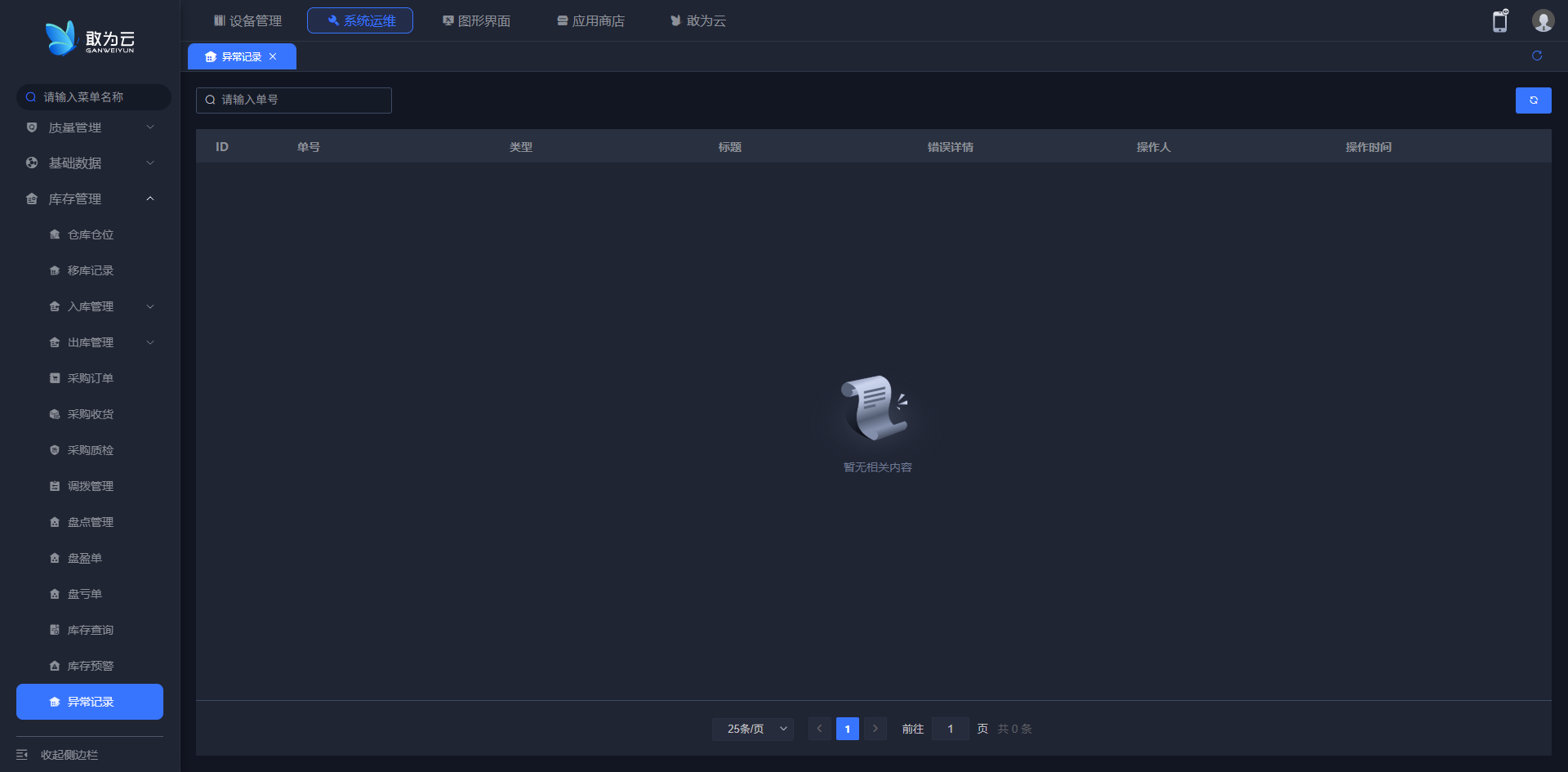Focus the 请输入单号 search field
1568x772 pixels.
(294, 100)
